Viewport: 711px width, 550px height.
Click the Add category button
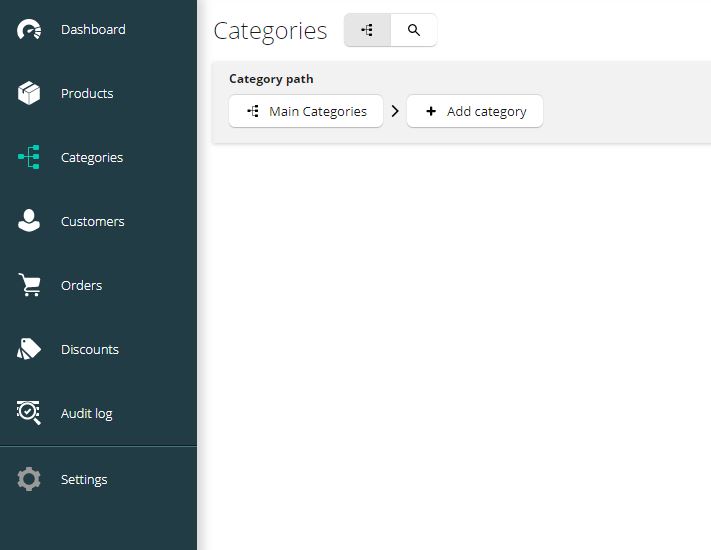475,111
